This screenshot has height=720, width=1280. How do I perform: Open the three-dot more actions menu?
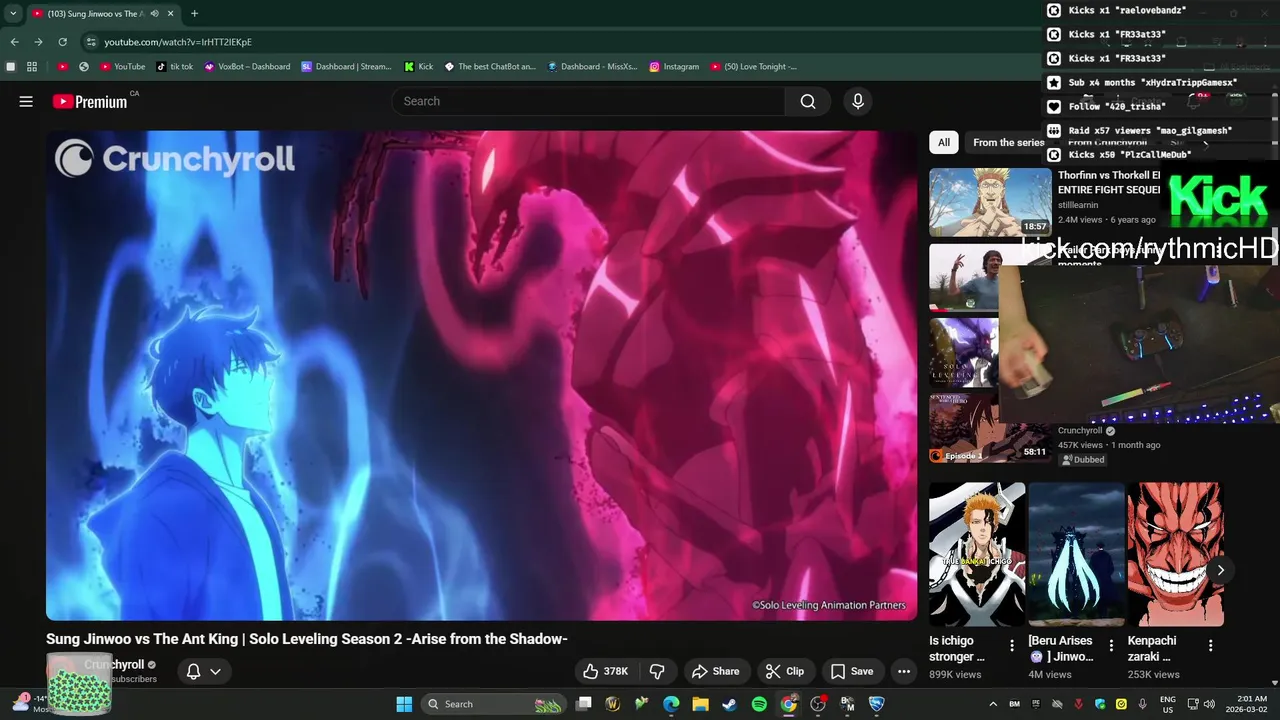(x=904, y=671)
